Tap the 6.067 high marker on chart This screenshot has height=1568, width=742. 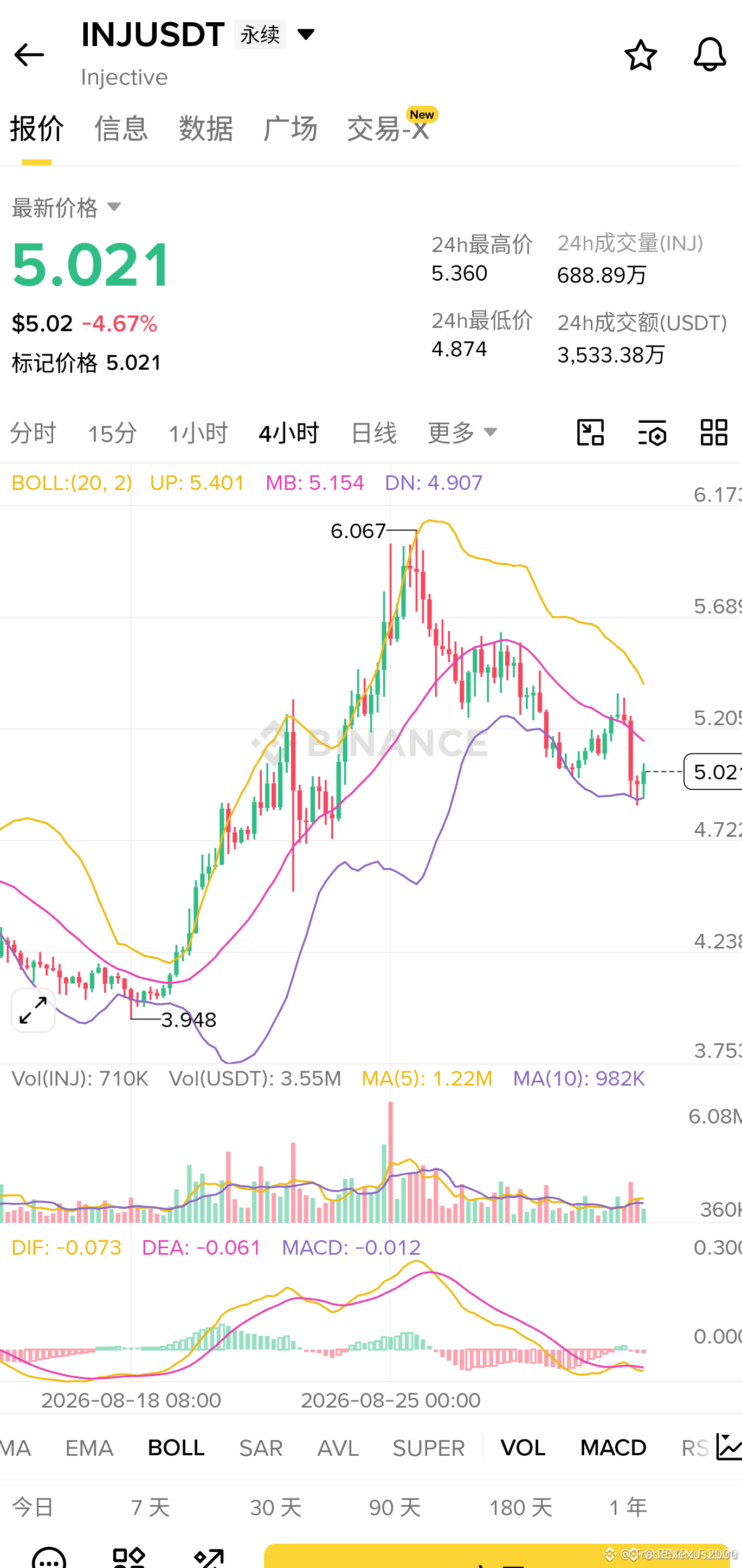[x=358, y=531]
